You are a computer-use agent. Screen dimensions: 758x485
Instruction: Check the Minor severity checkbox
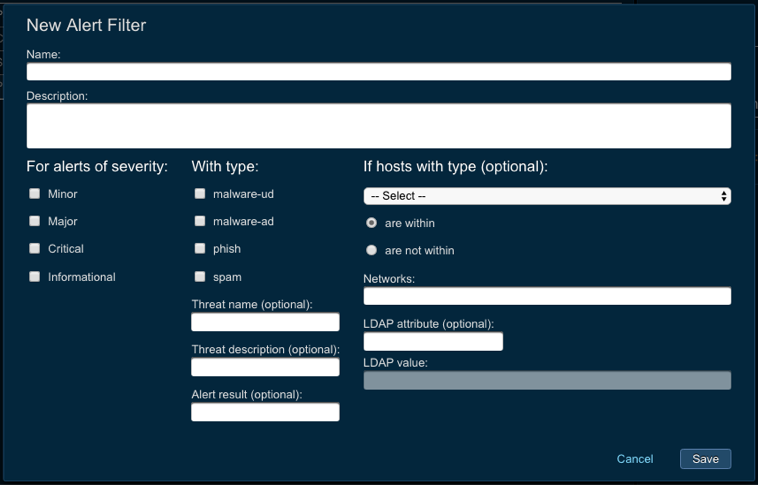35,194
